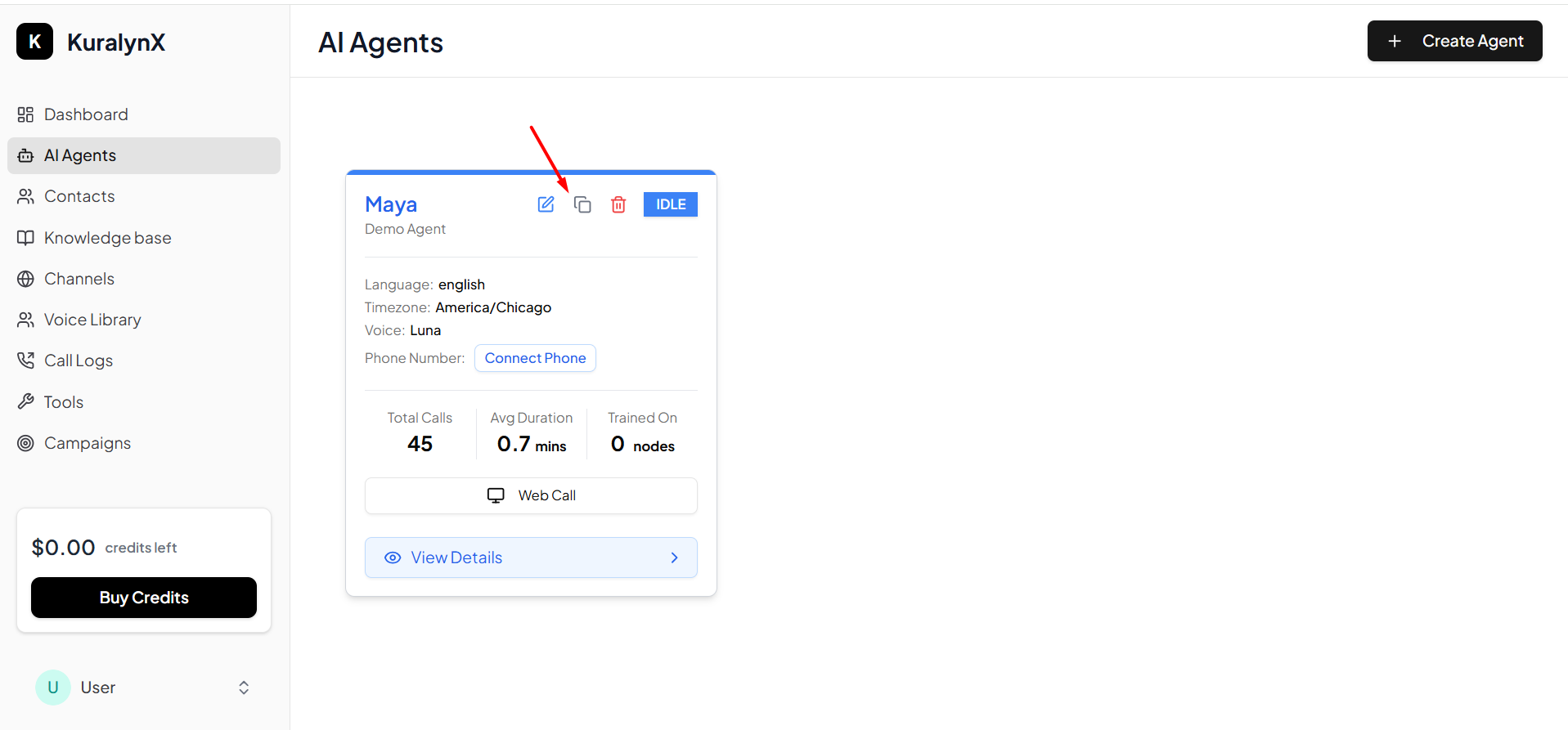
Task: Click Buy Credits button
Action: click(x=144, y=598)
